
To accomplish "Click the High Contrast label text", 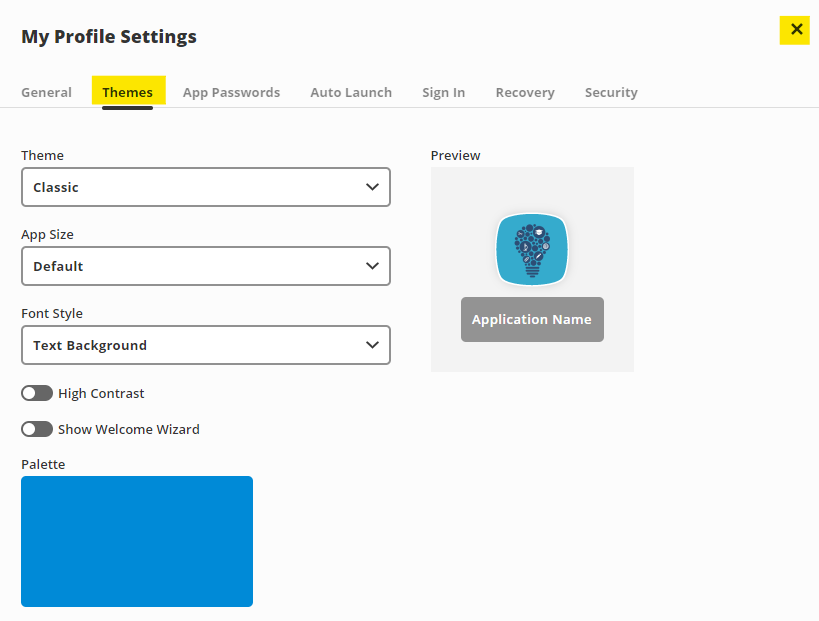I will 101,393.
